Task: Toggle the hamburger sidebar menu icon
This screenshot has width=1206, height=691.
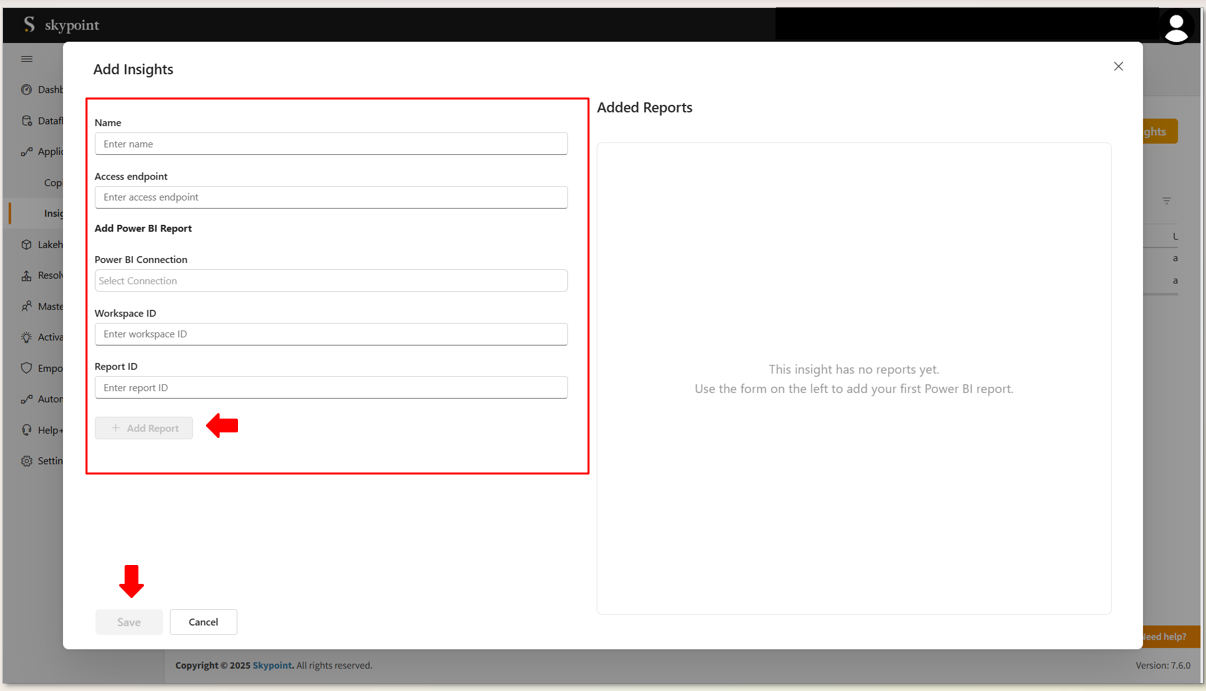Action: pos(27,59)
